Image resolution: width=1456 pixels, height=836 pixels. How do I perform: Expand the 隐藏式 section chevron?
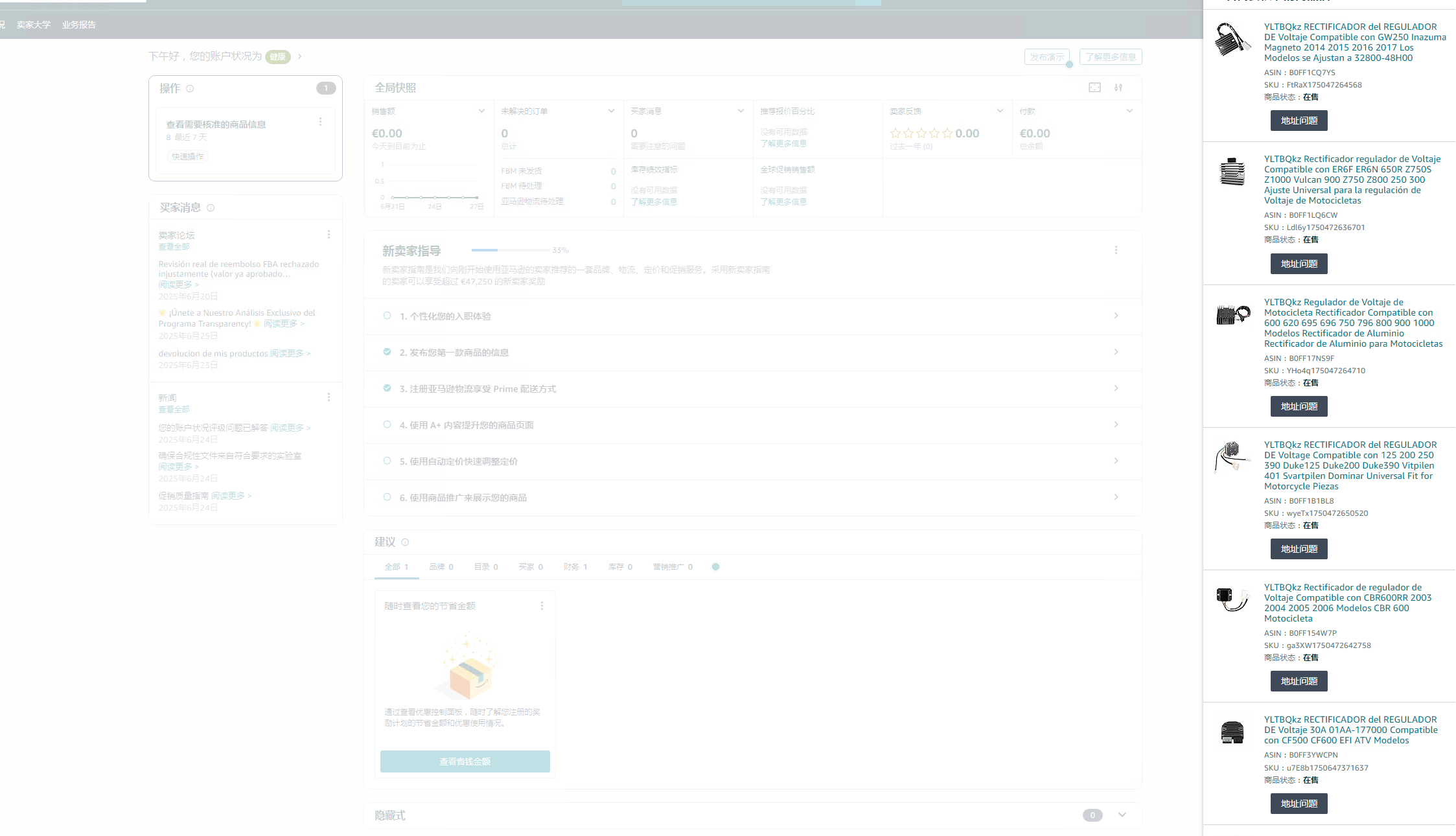click(1122, 815)
